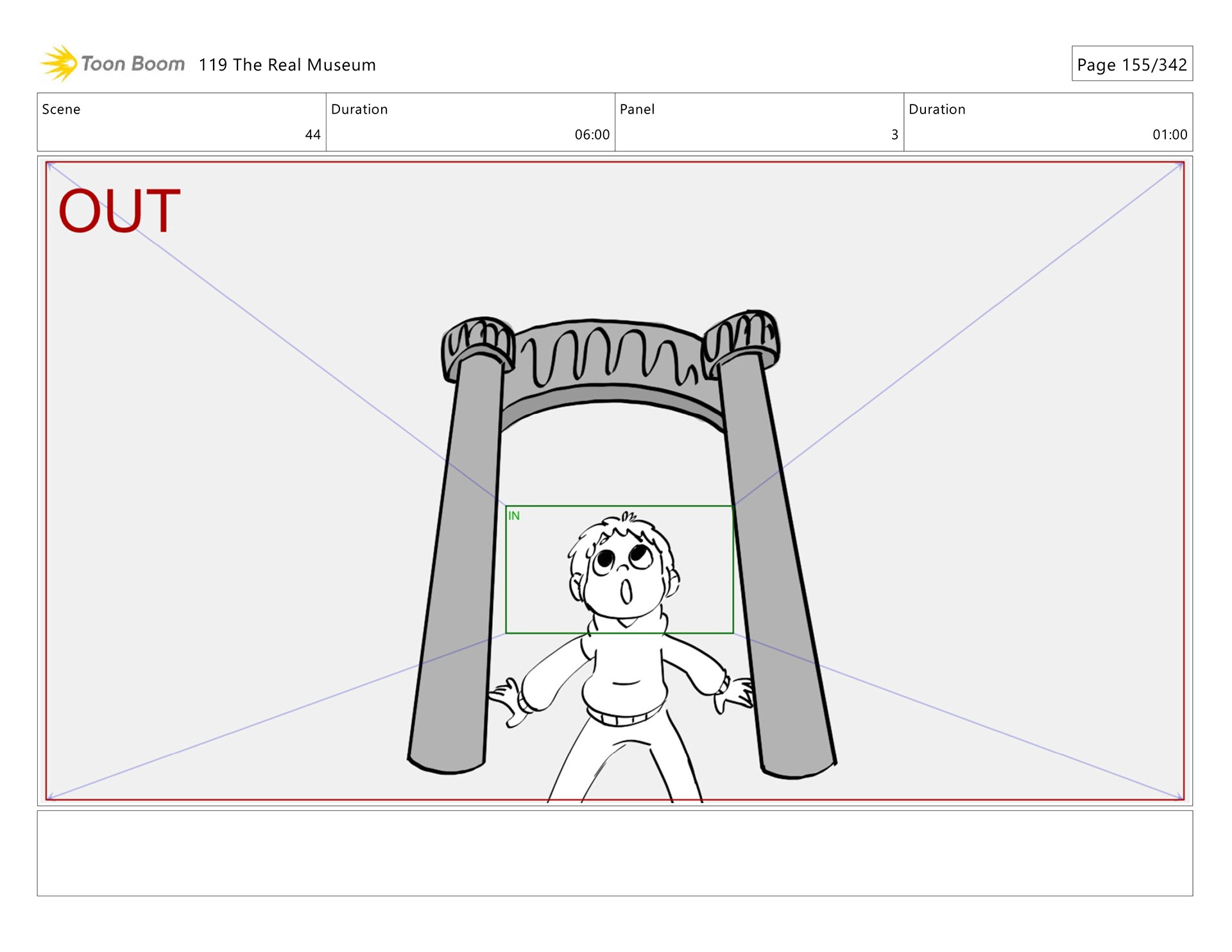Click the Scene header label

[62, 110]
